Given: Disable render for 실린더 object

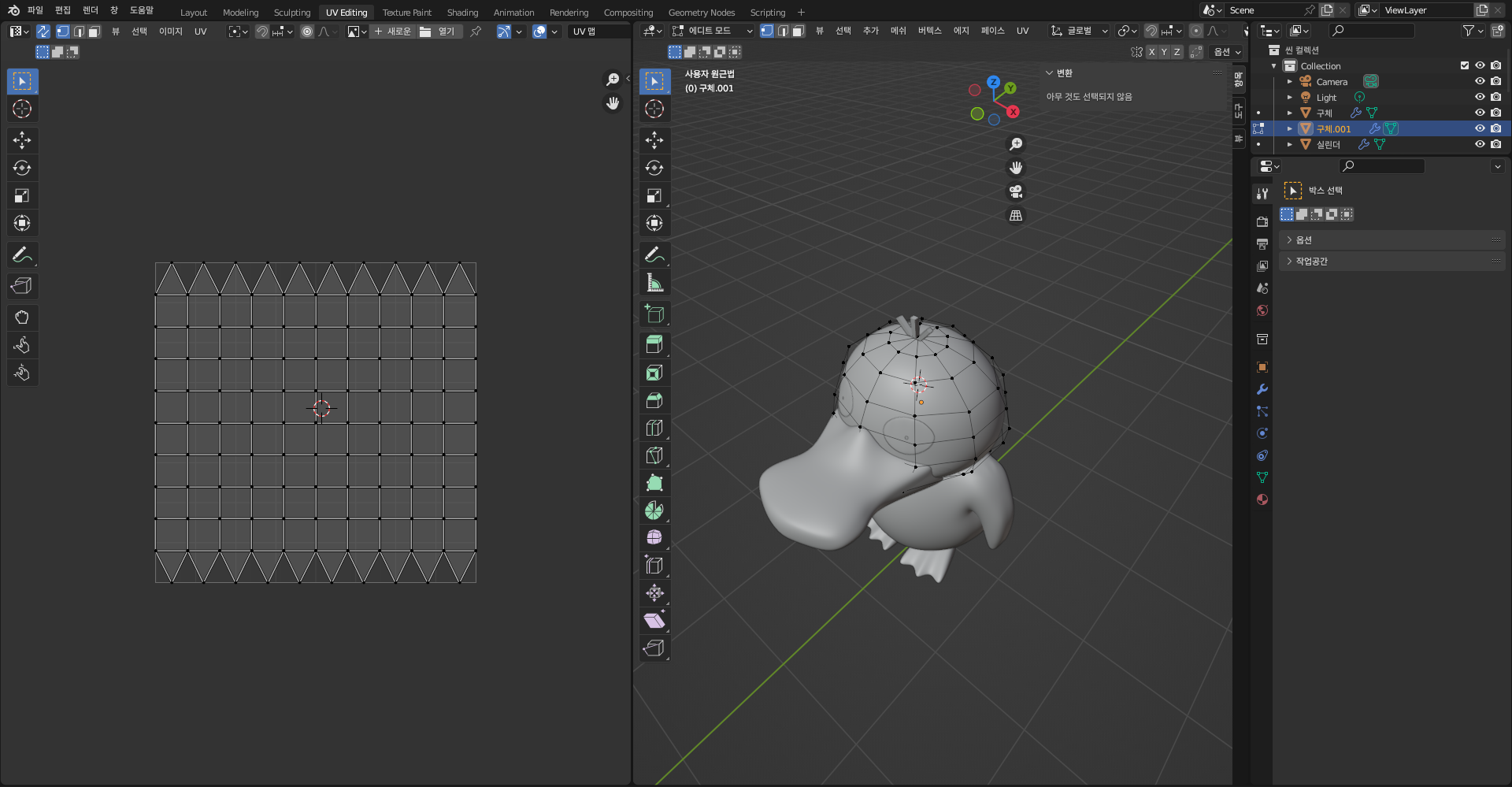Looking at the screenshot, I should 1495,144.
